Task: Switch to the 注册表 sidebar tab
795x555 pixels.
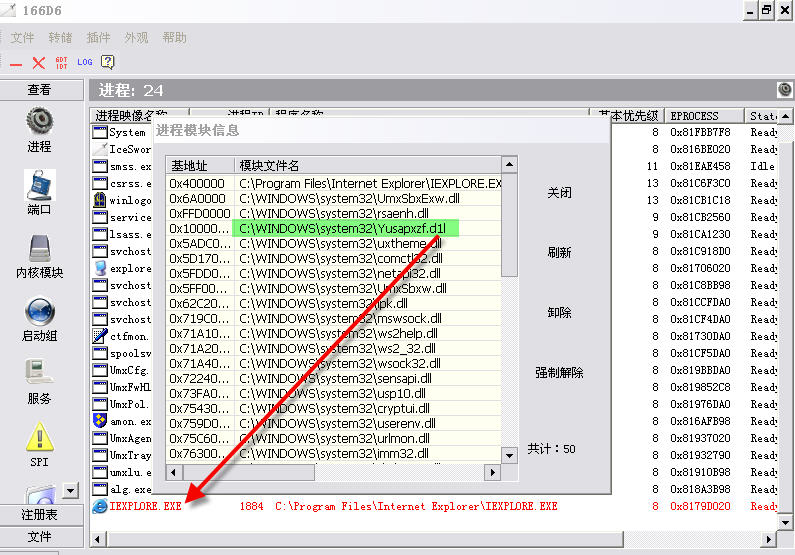Action: pos(41,515)
